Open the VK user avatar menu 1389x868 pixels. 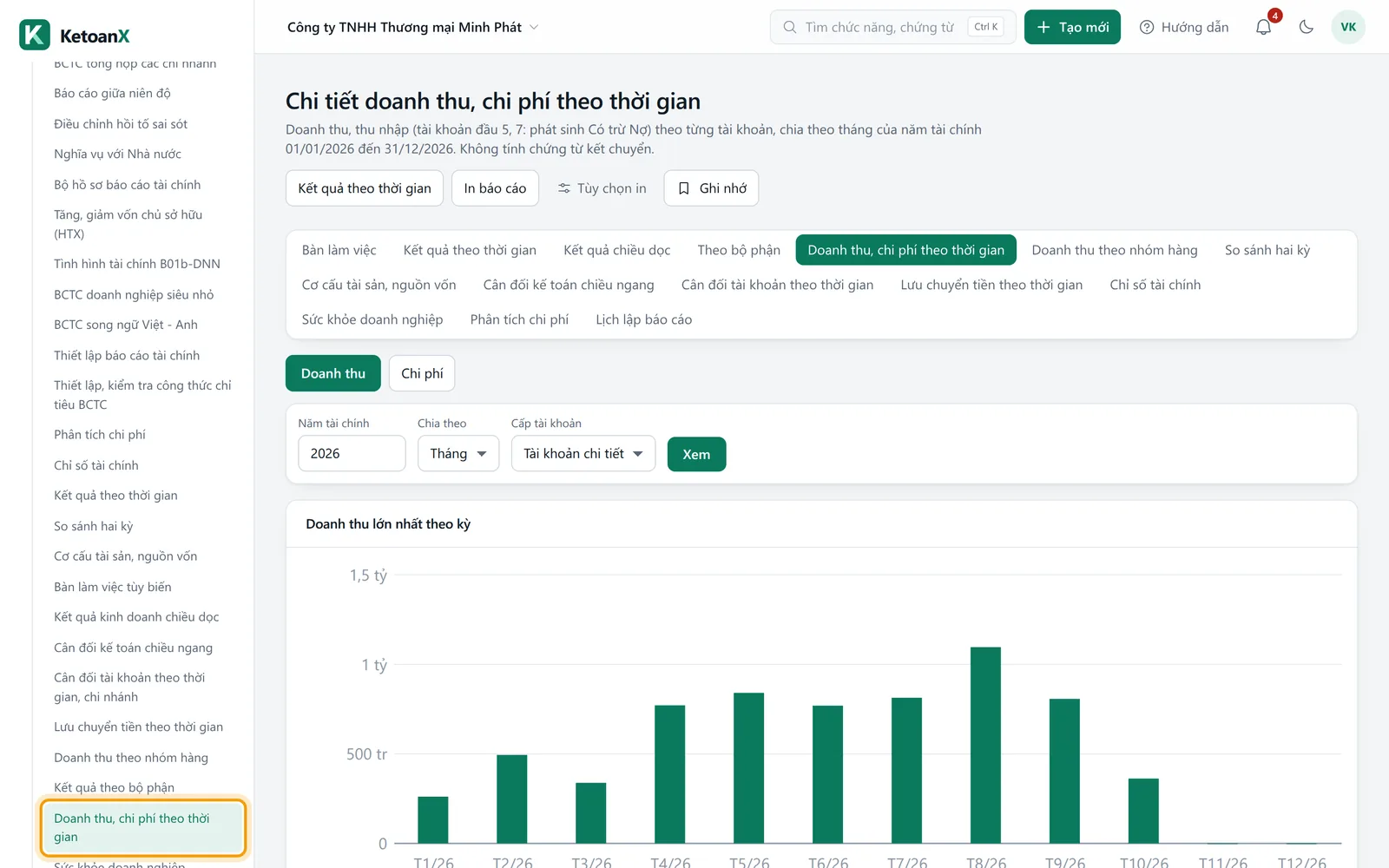click(x=1348, y=27)
